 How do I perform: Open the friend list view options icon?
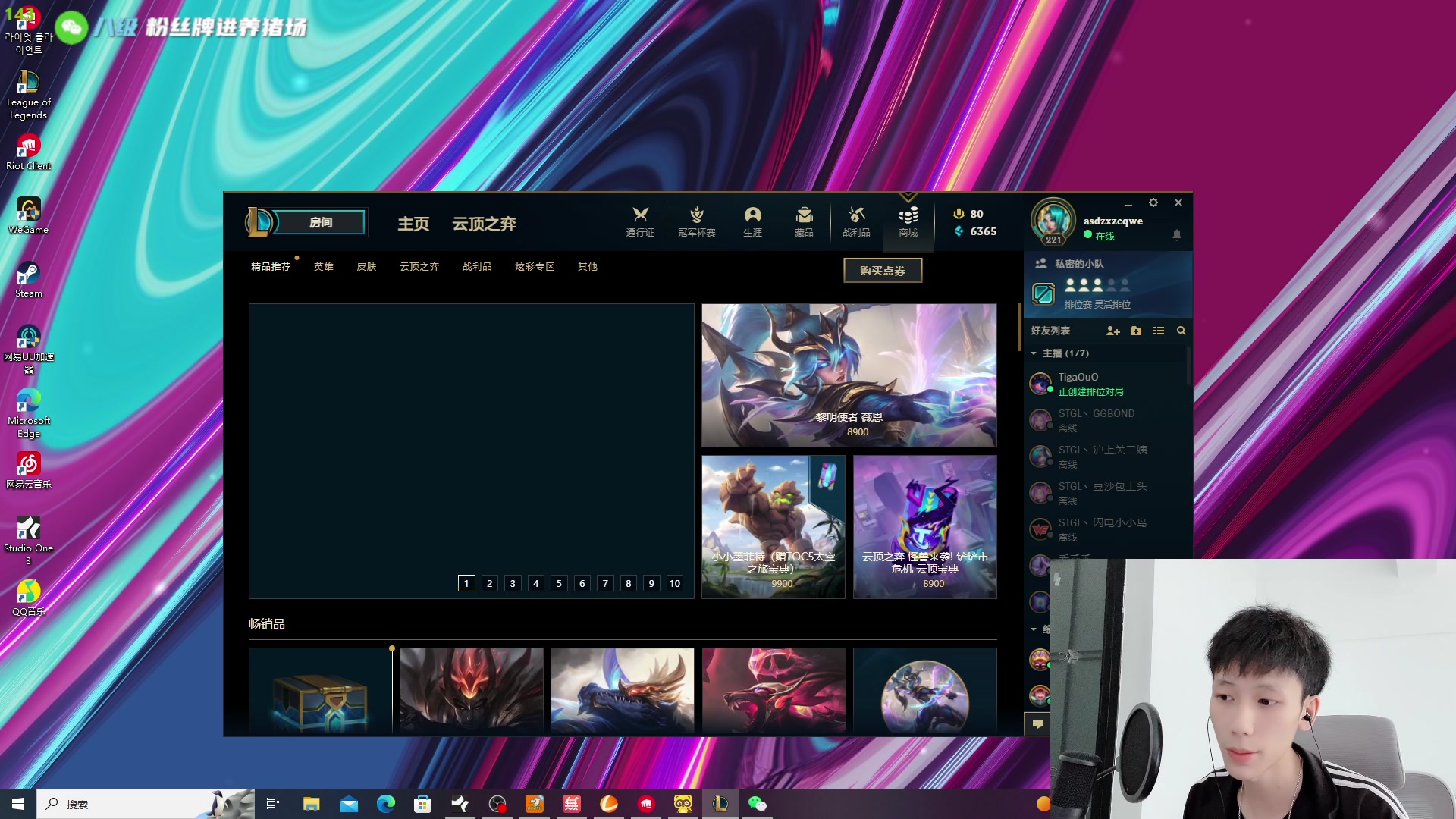coord(1158,331)
